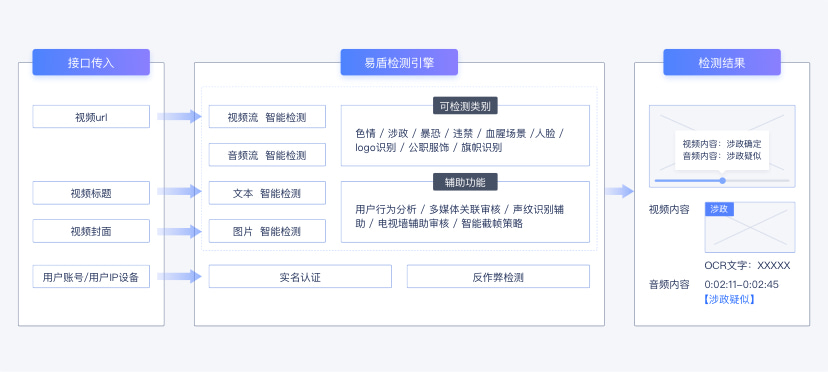Click the 【涉政疑似】 link
The width and height of the screenshot is (828, 372).
729,300
